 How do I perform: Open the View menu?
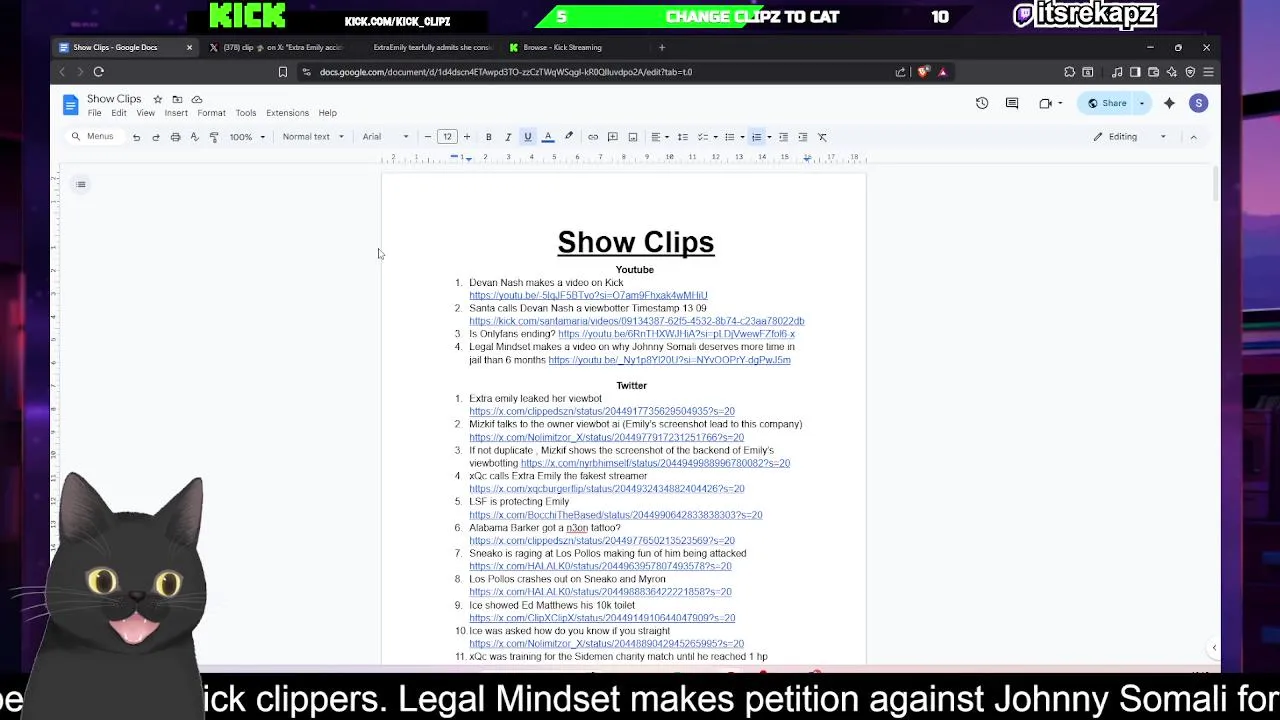[145, 113]
